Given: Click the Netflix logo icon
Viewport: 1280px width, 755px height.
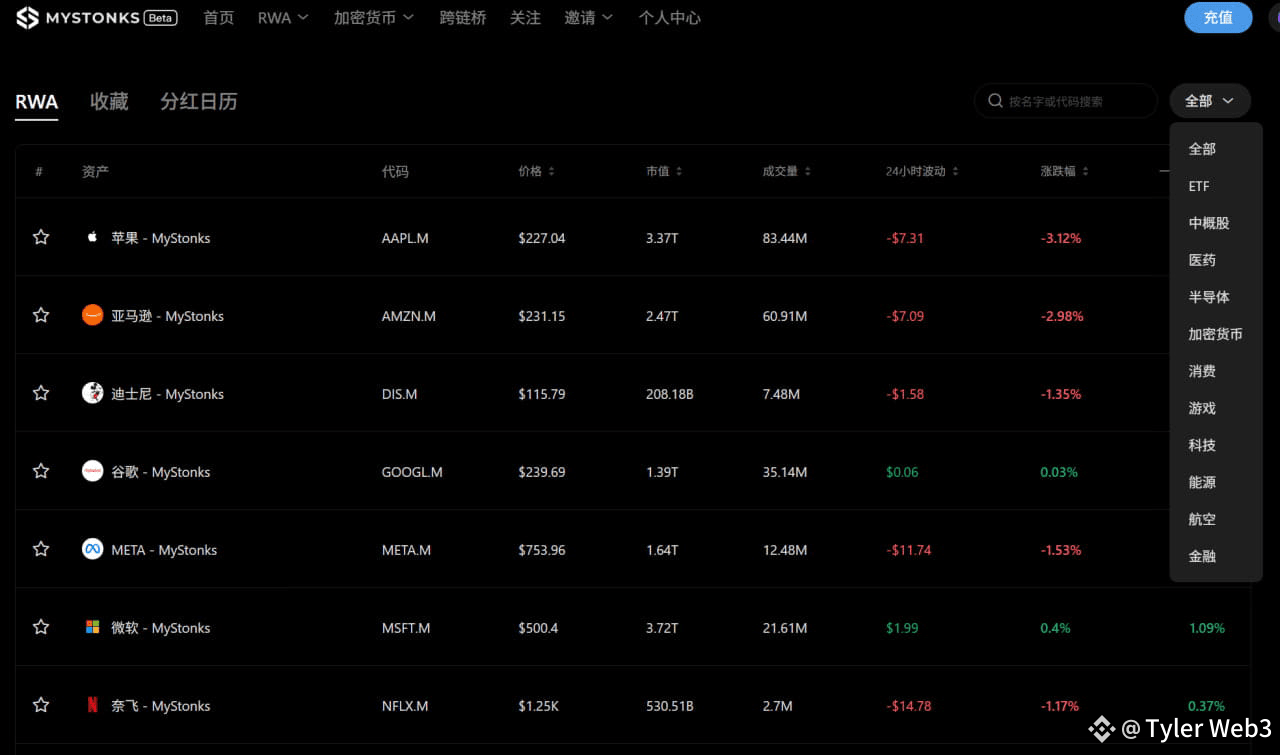Looking at the screenshot, I should coord(92,705).
